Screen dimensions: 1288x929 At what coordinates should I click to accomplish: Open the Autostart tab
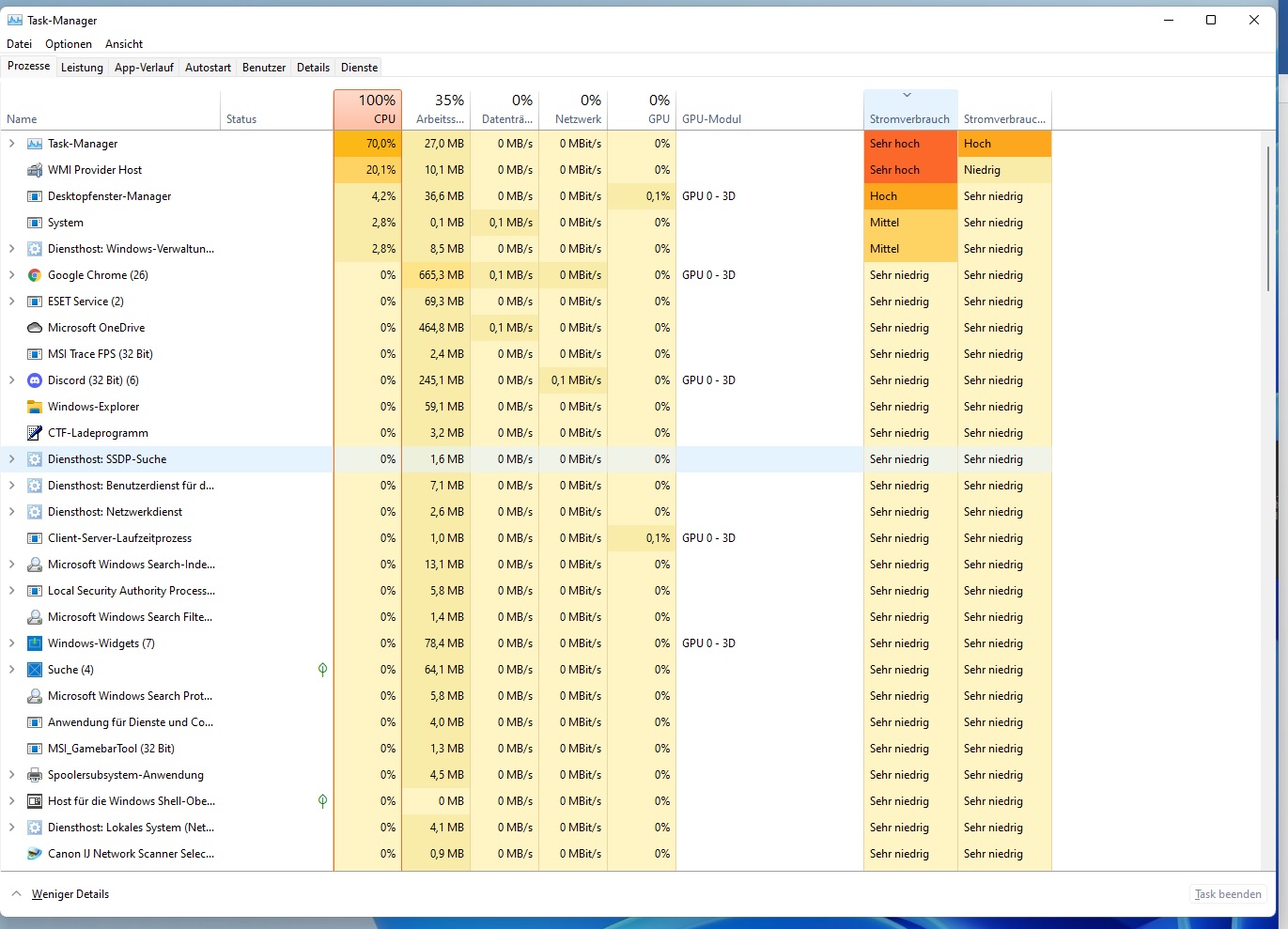point(208,67)
